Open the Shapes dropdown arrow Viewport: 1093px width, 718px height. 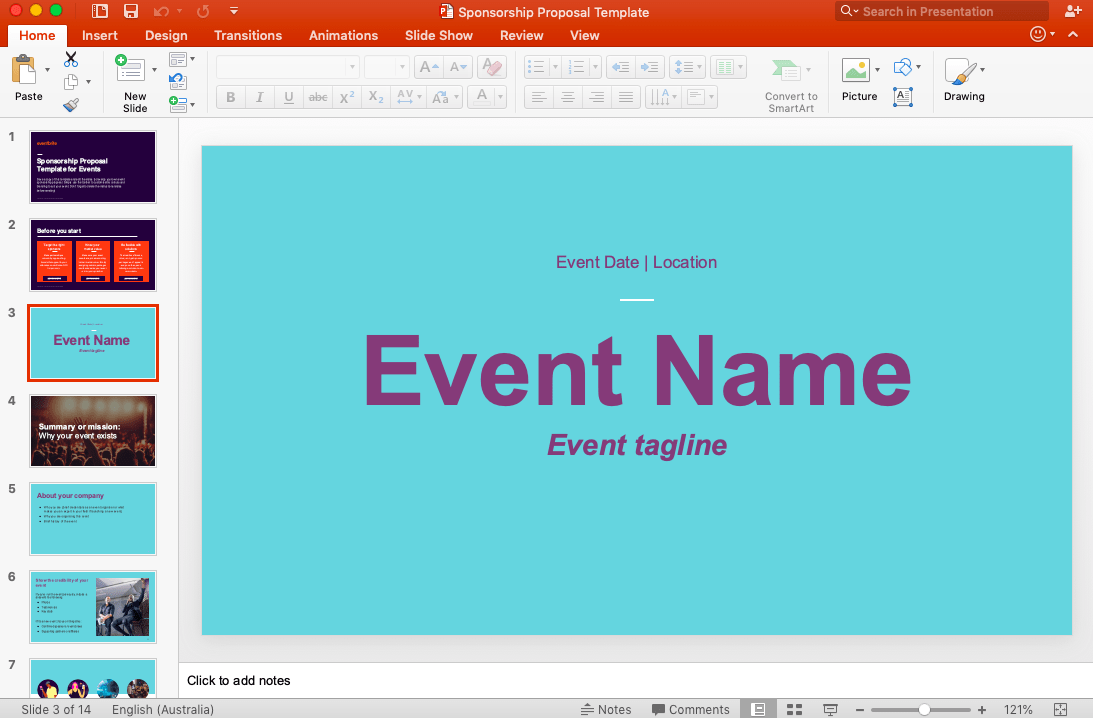[920, 67]
